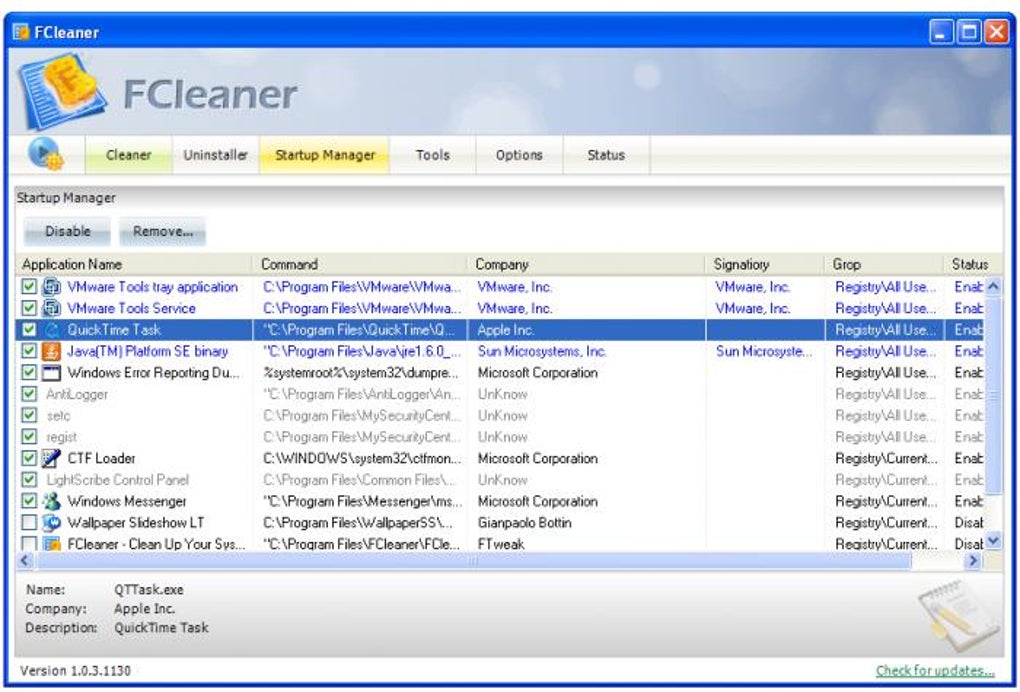The height and width of the screenshot is (692, 1020).
Task: Click the FCleaner play-gear icon in toolbar
Action: [45, 155]
